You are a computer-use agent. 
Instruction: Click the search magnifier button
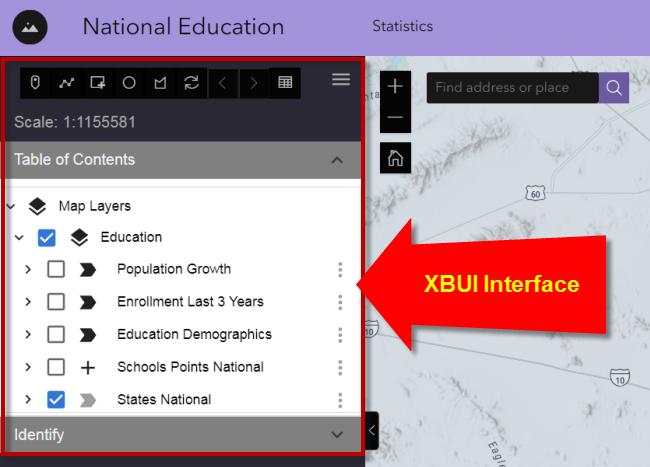point(614,88)
